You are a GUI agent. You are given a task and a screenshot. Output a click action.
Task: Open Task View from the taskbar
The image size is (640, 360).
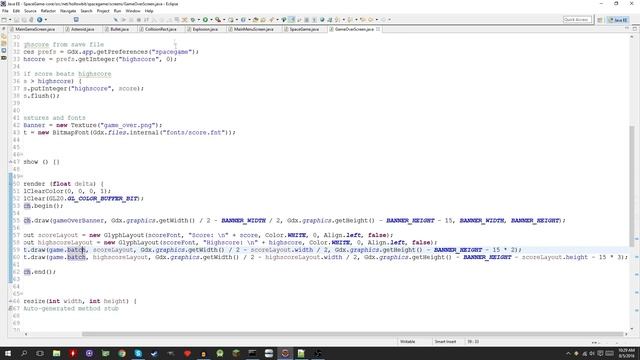[40, 353]
